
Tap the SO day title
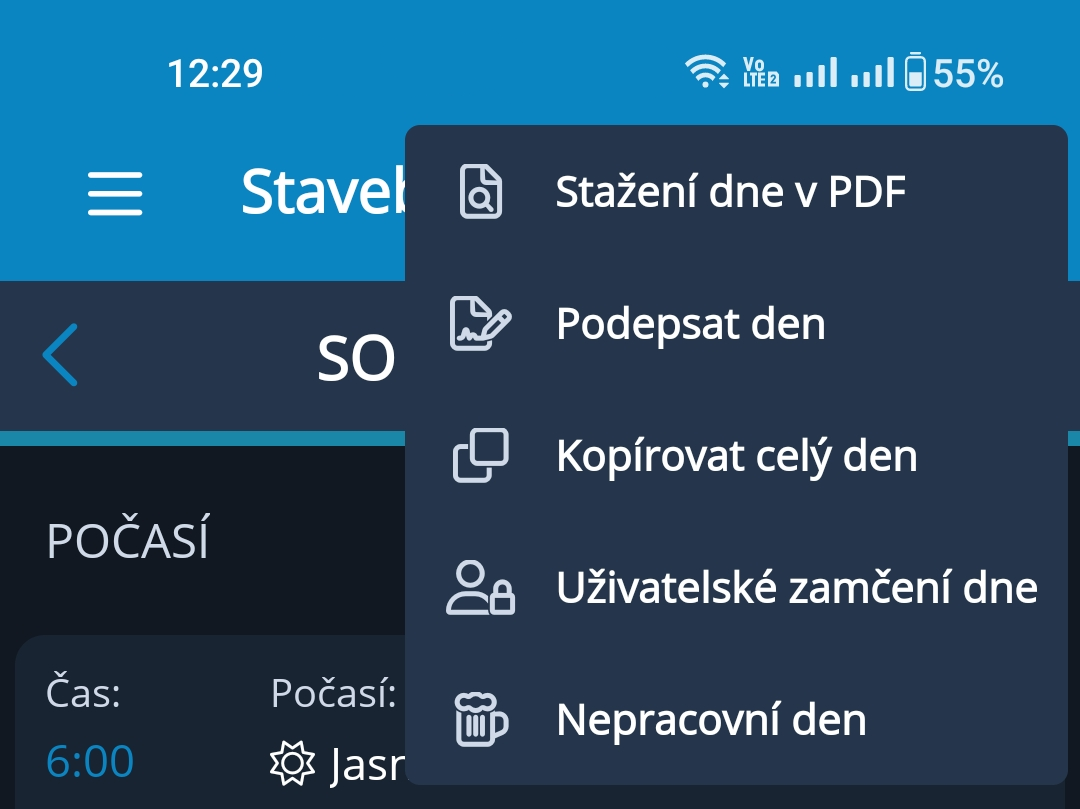coord(356,359)
